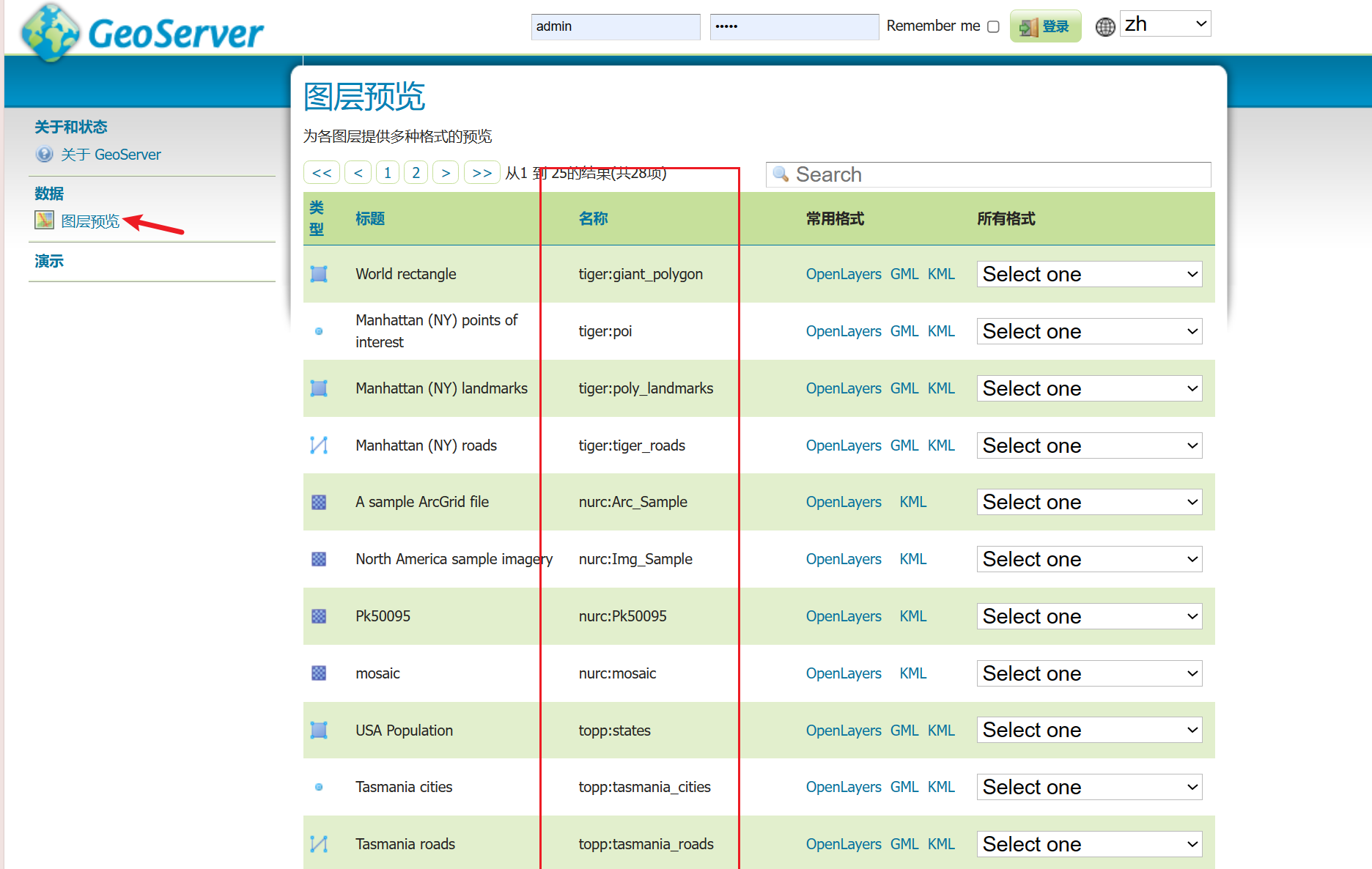Click the 图层预览 map icon in sidebar

(44, 221)
